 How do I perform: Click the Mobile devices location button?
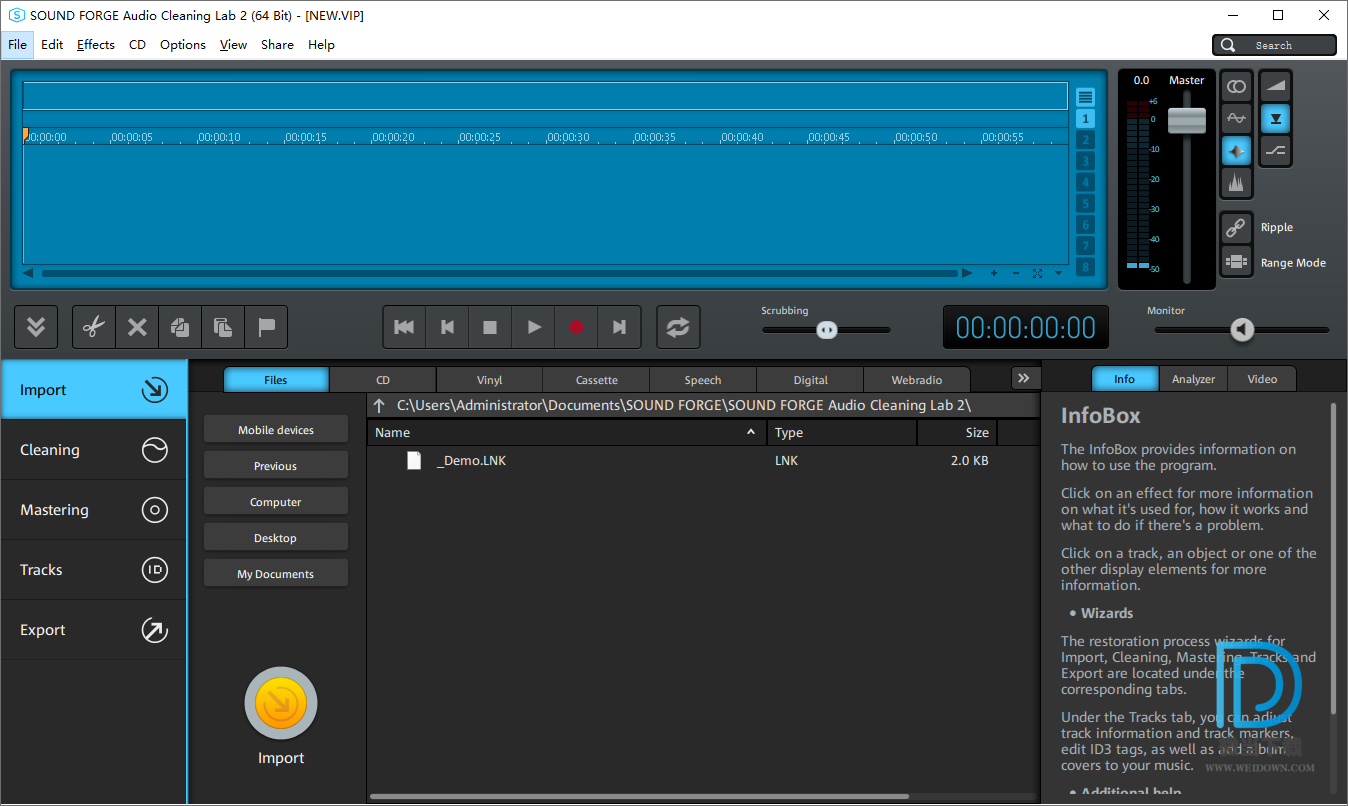coord(276,430)
